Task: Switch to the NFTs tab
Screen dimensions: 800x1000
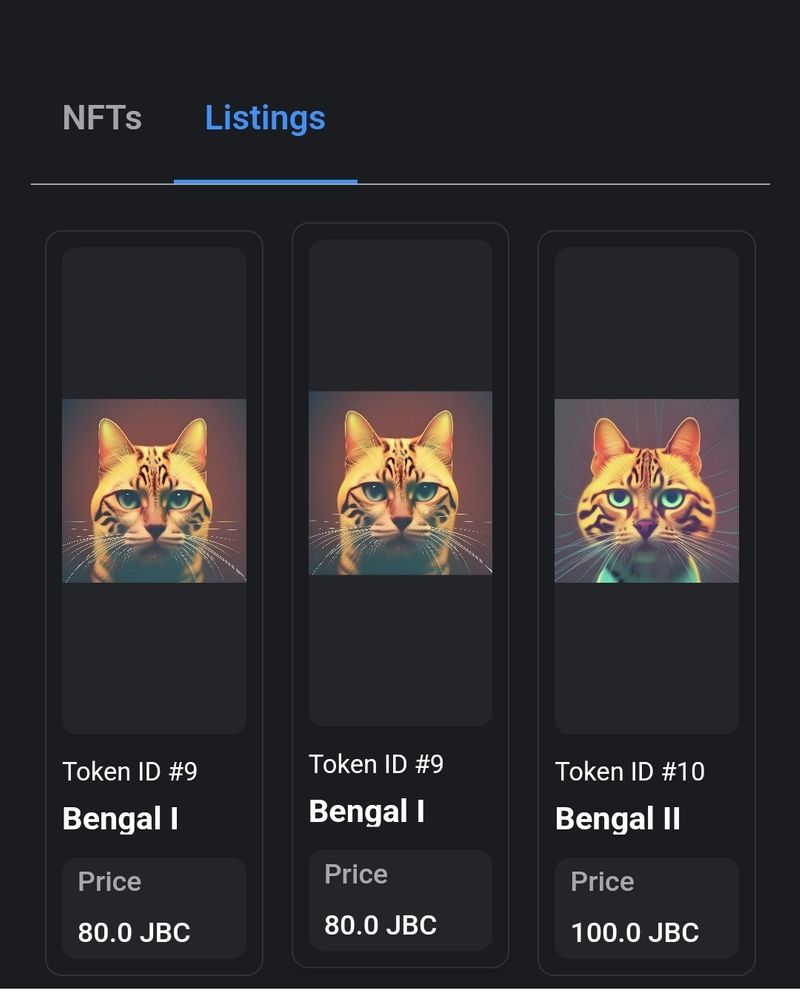Action: point(102,118)
